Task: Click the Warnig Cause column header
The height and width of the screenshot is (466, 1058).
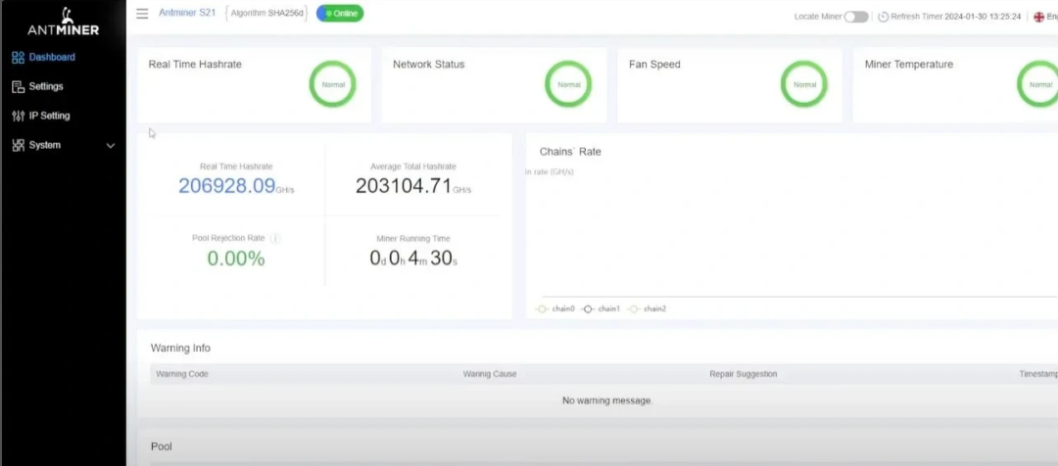Action: [489, 374]
